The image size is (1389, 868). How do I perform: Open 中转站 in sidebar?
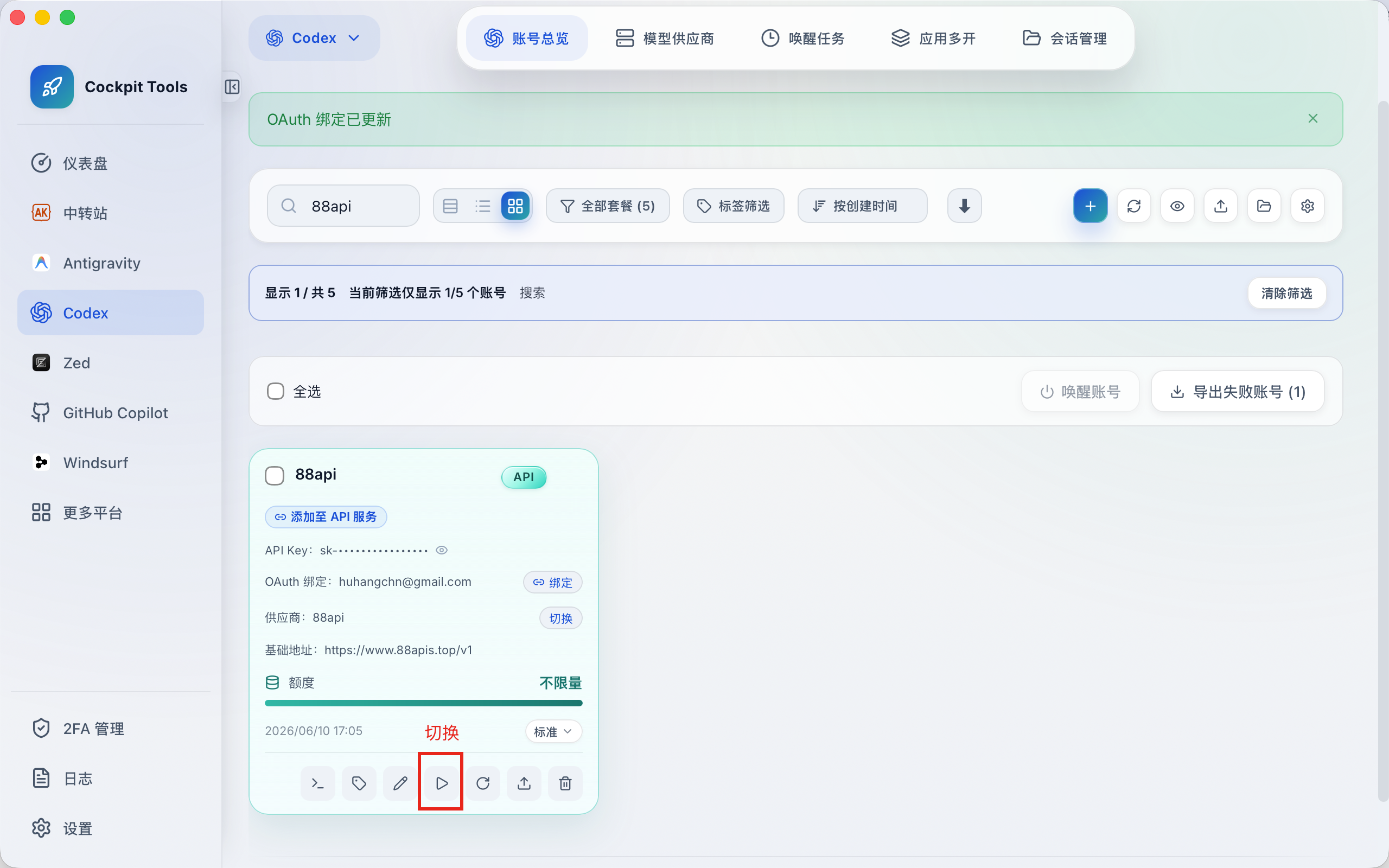pos(111,213)
